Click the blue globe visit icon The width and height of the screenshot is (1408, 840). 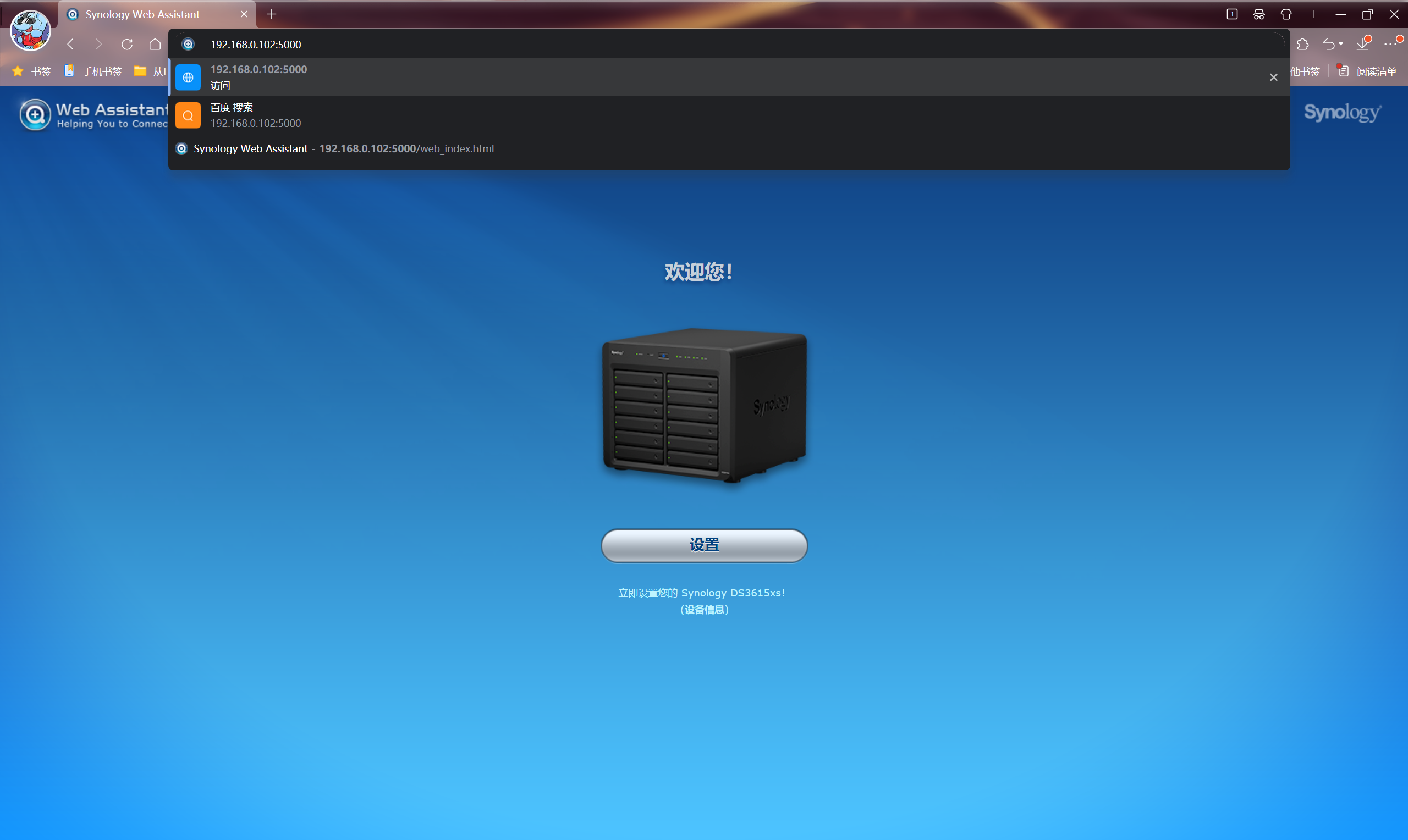(x=188, y=77)
